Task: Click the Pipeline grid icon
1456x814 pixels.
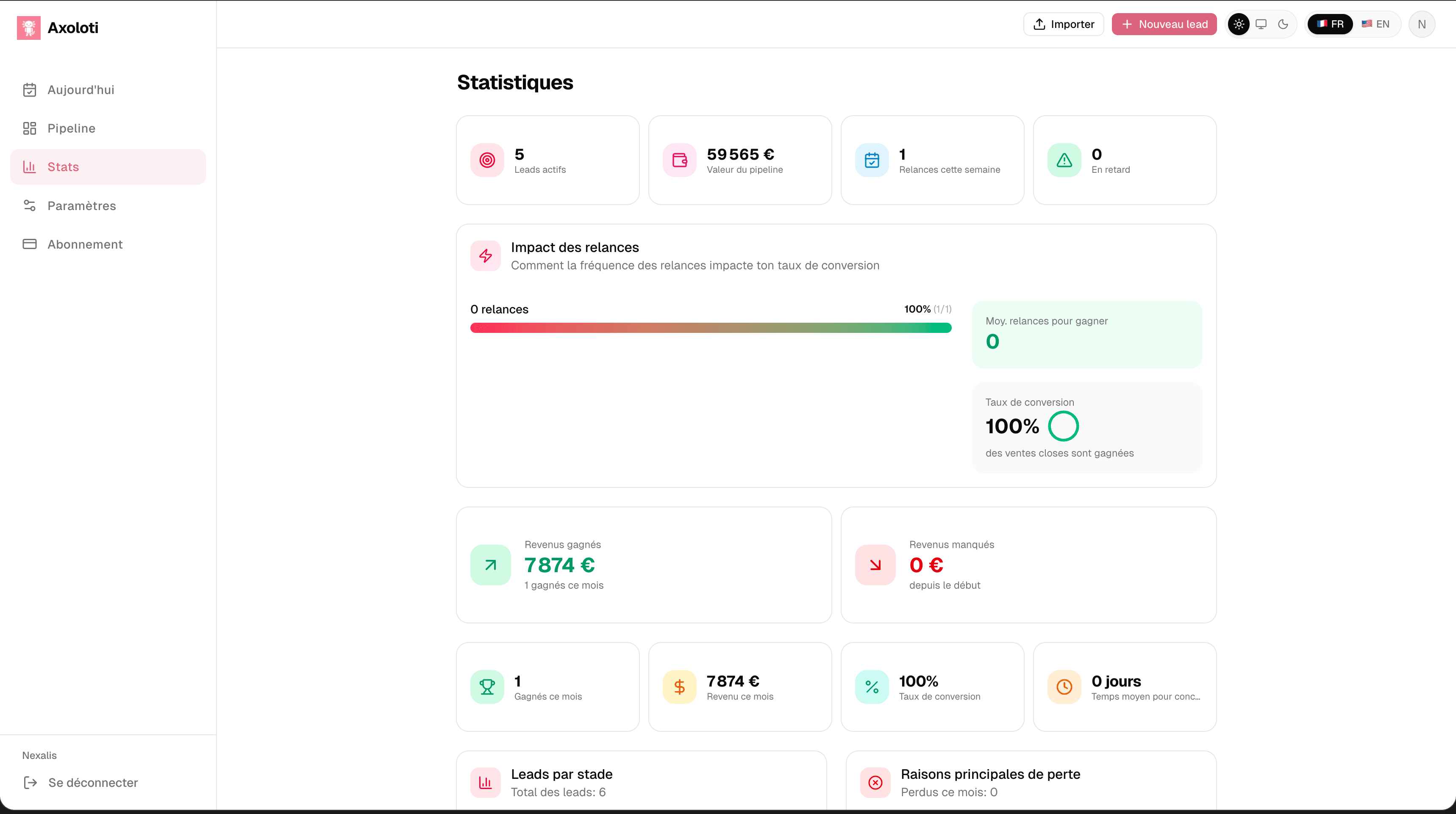Action: [x=29, y=128]
